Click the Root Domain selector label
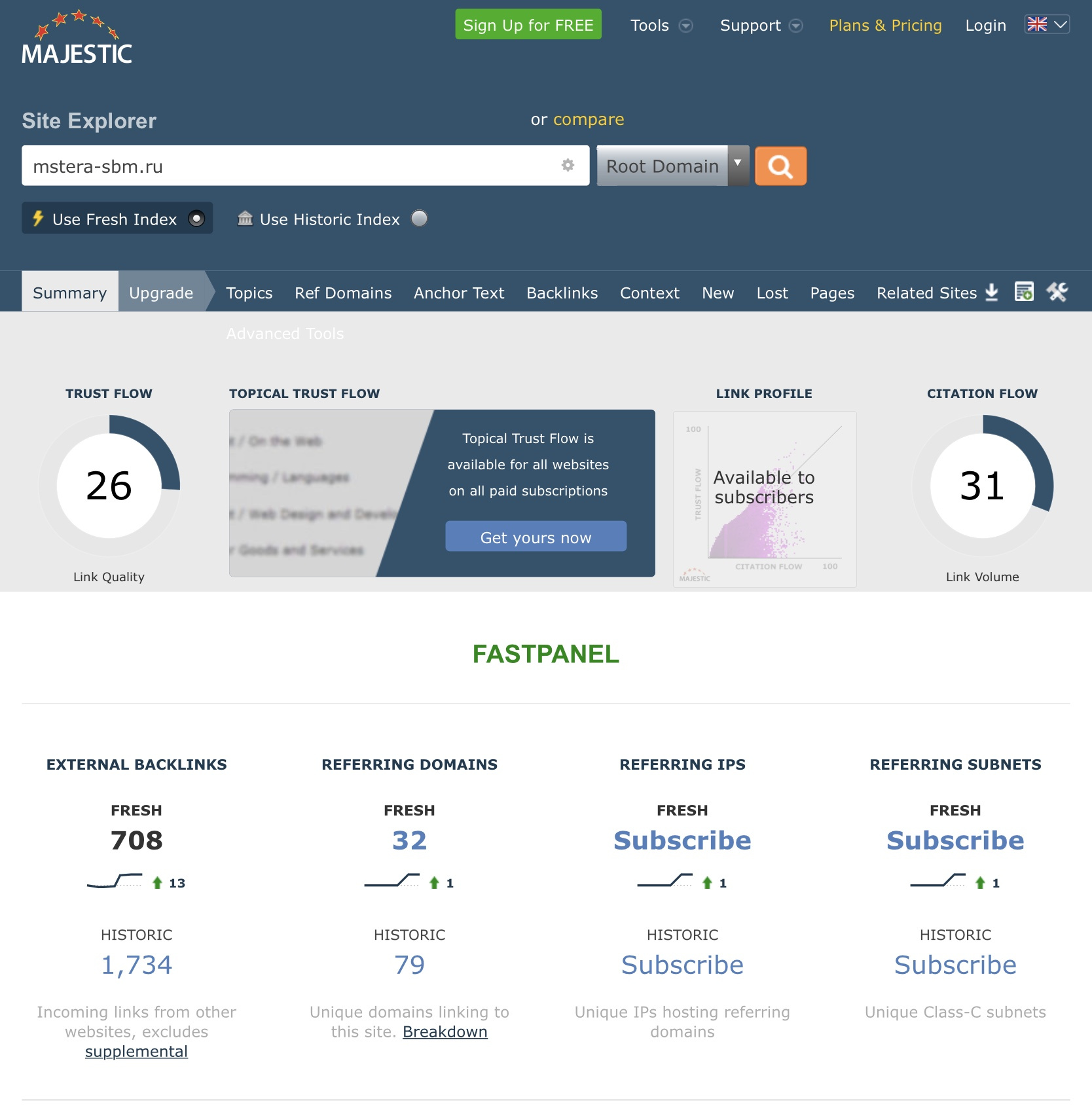The height and width of the screenshot is (1112, 1092). [x=662, y=166]
